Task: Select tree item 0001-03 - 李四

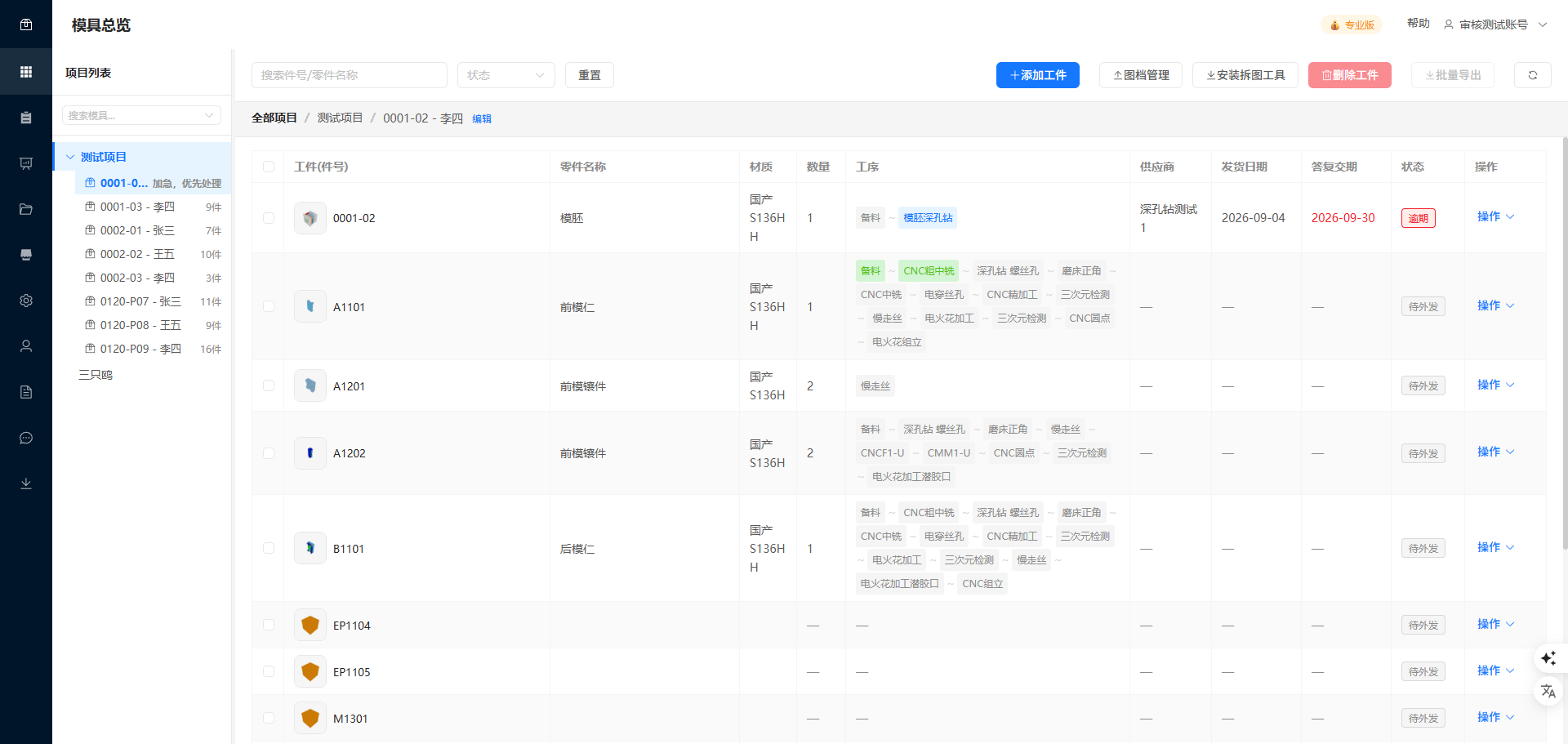Action: tap(154, 207)
